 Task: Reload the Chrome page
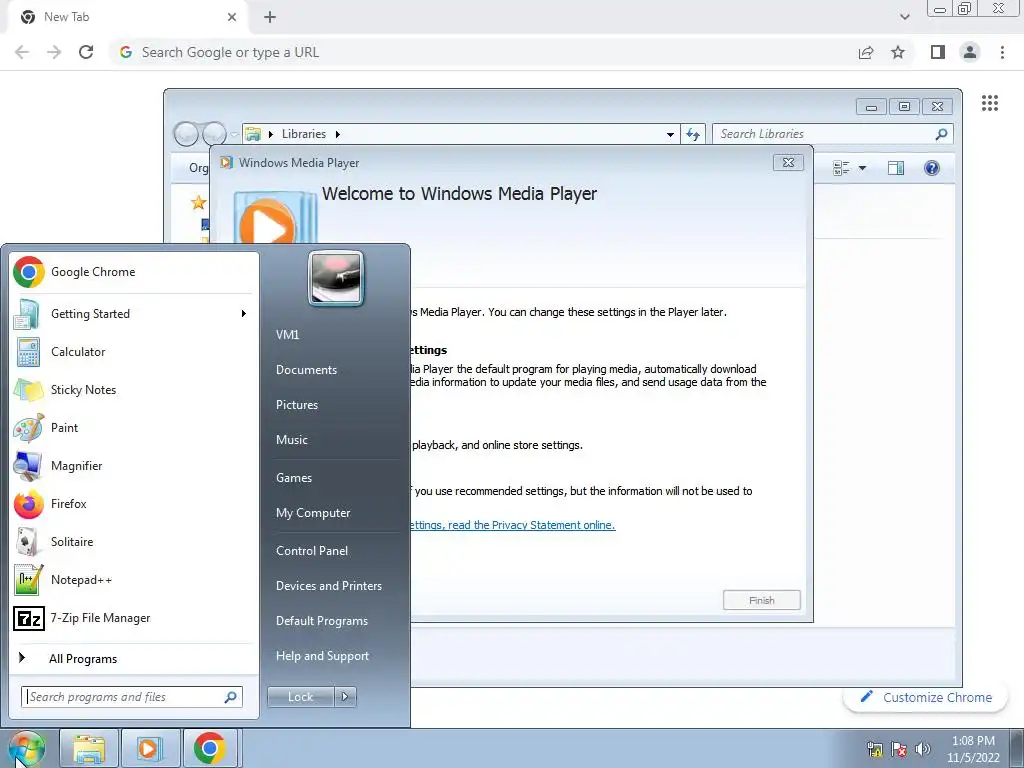pyautogui.click(x=86, y=52)
